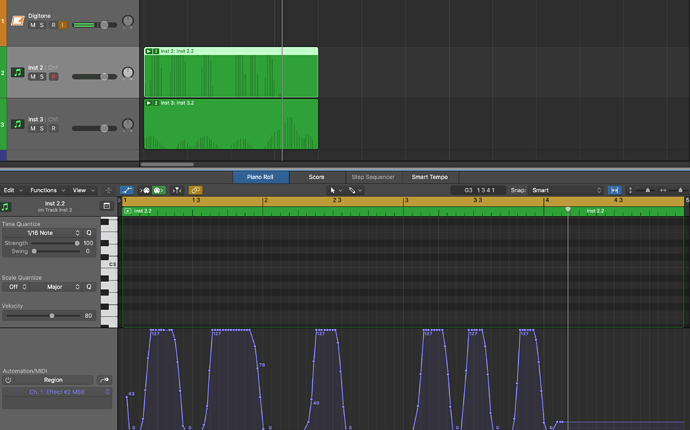Image resolution: width=690 pixels, height=430 pixels.
Task: Click the Inst 2 instrument icon
Action: (18, 72)
